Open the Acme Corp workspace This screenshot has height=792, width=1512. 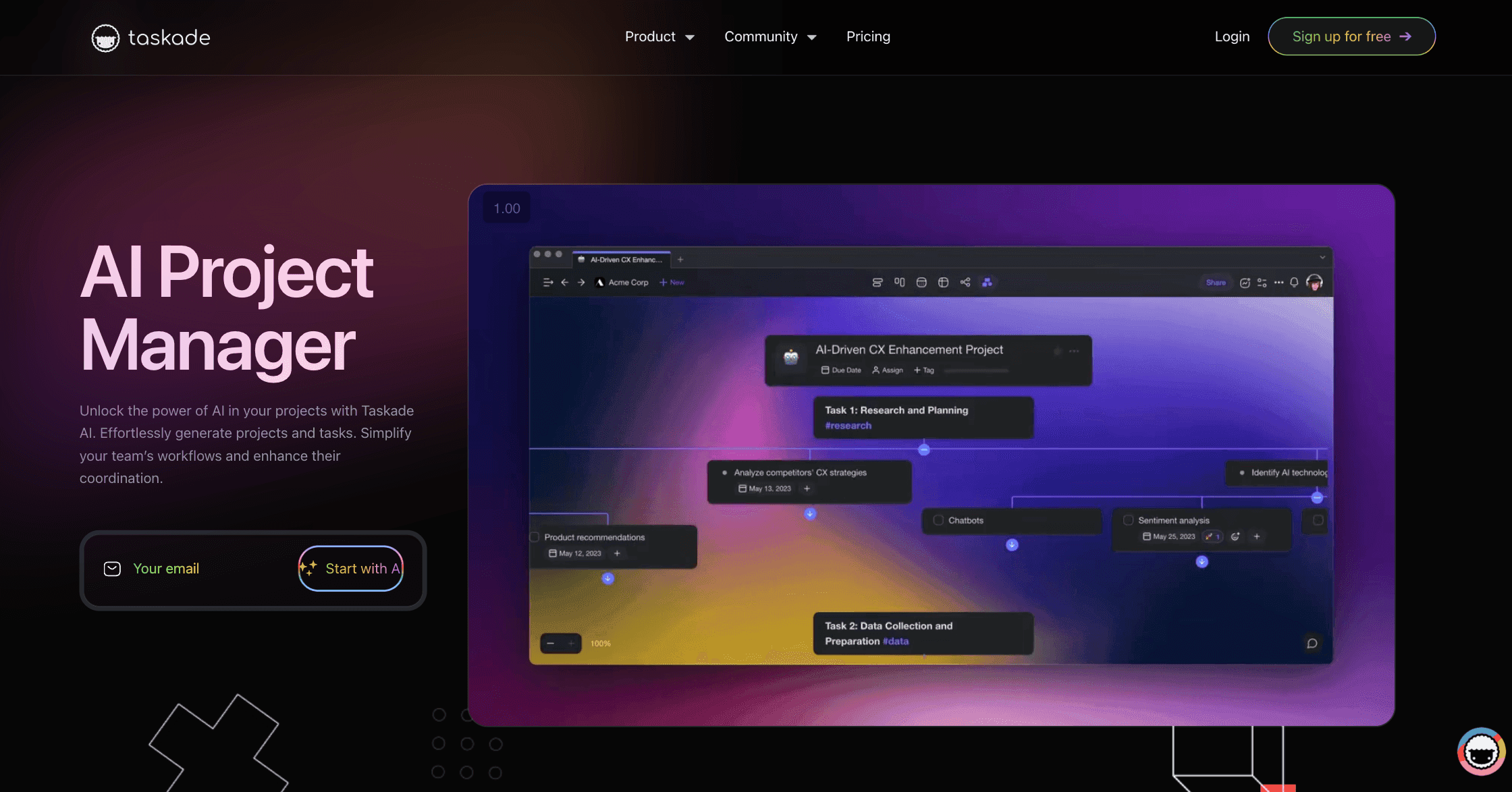coord(622,283)
